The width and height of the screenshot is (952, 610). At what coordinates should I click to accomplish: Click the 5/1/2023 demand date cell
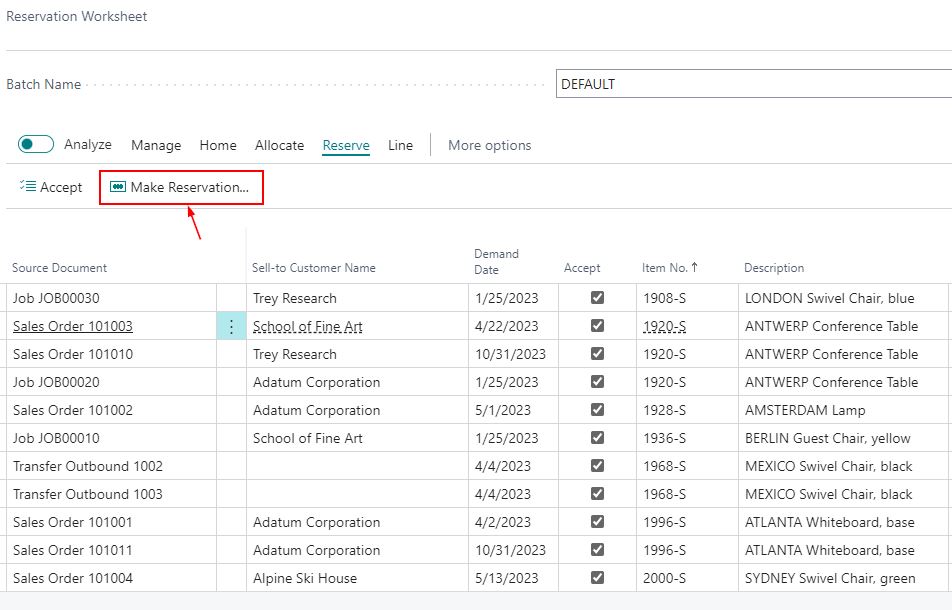[x=514, y=410]
